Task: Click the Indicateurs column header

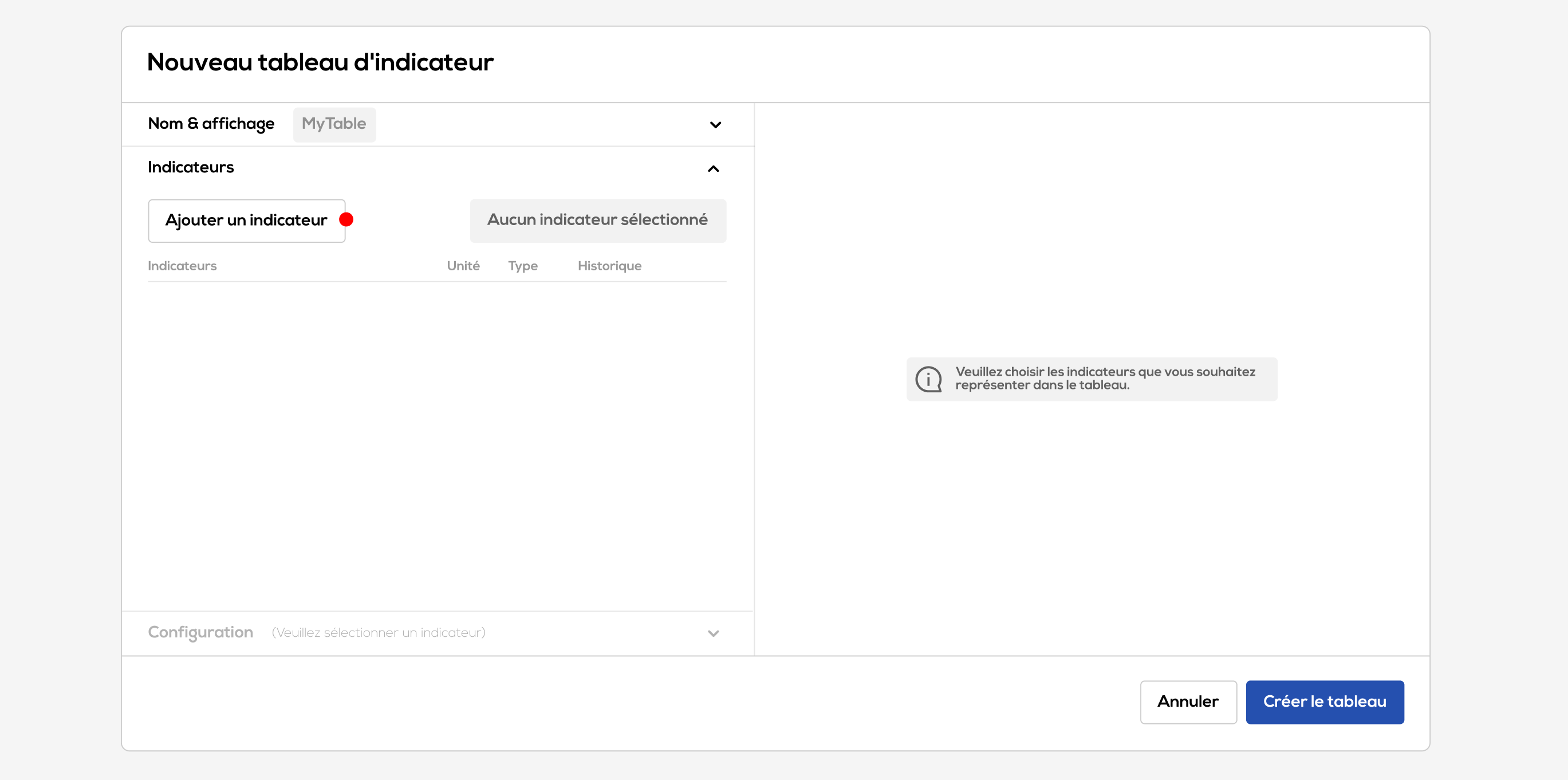Action: pos(182,266)
